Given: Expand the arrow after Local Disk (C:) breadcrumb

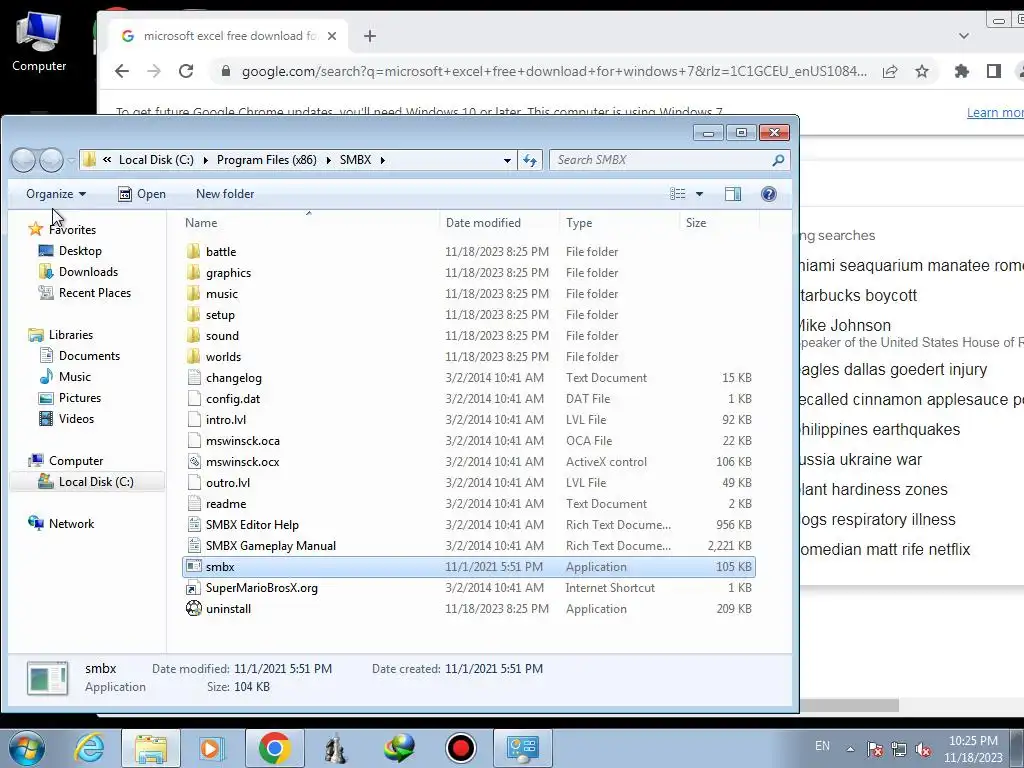Looking at the screenshot, I should pyautogui.click(x=205, y=160).
